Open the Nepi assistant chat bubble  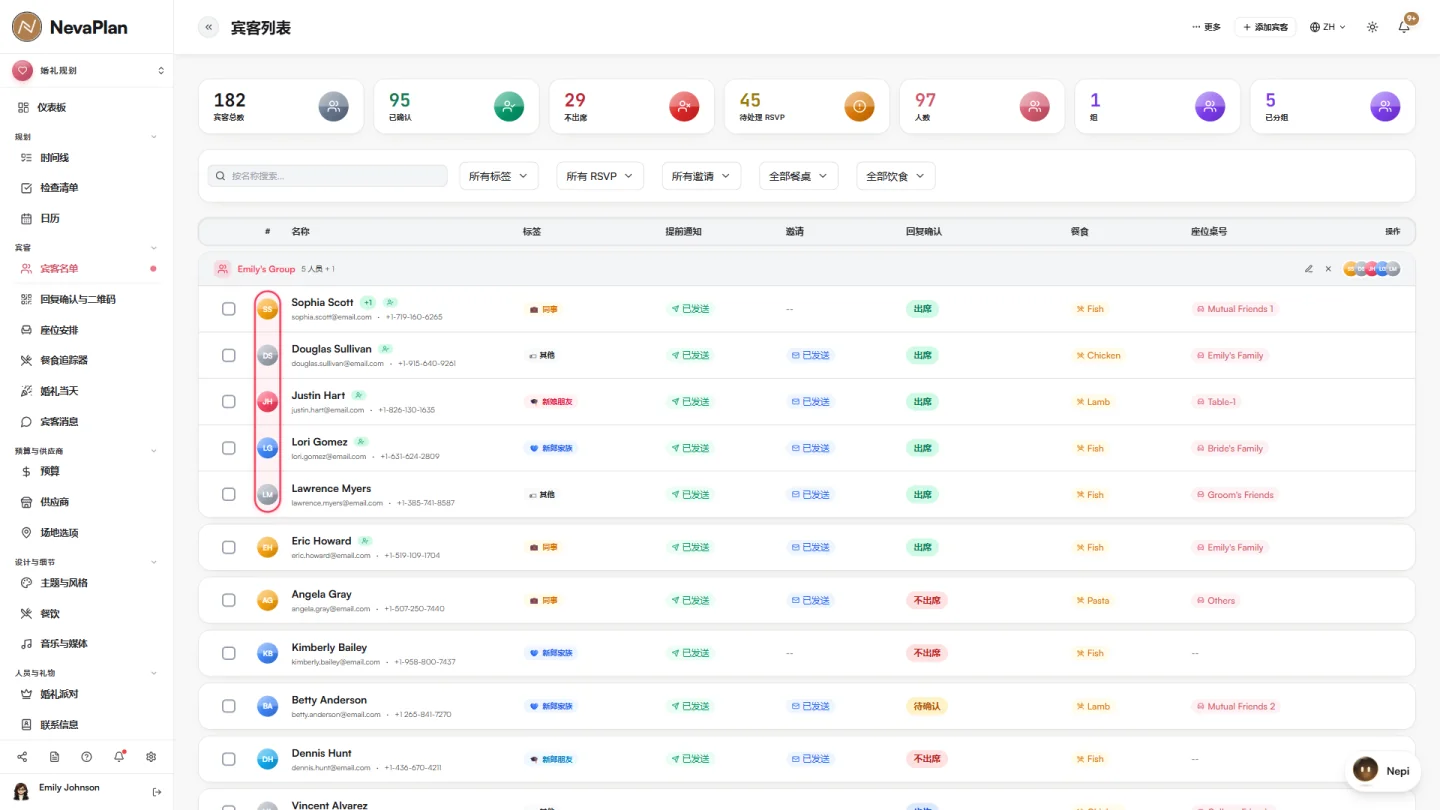1383,771
